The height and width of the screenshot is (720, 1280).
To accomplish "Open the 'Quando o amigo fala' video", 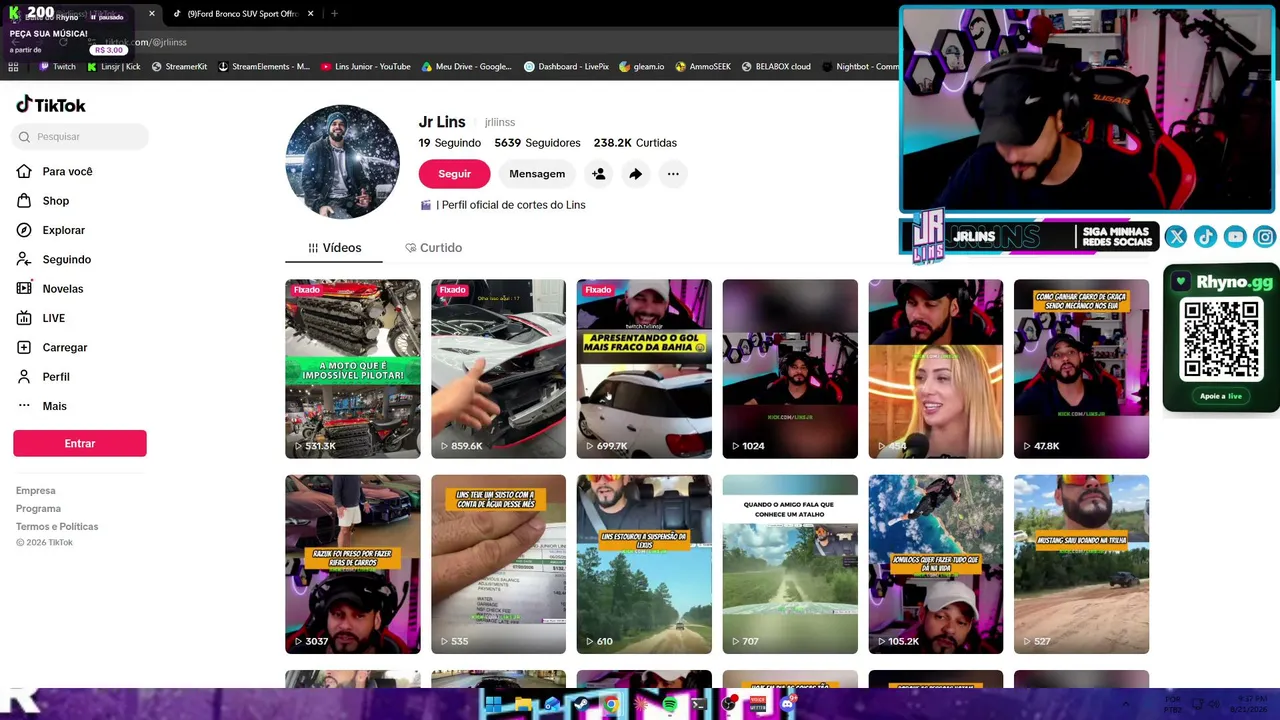I will point(790,564).
